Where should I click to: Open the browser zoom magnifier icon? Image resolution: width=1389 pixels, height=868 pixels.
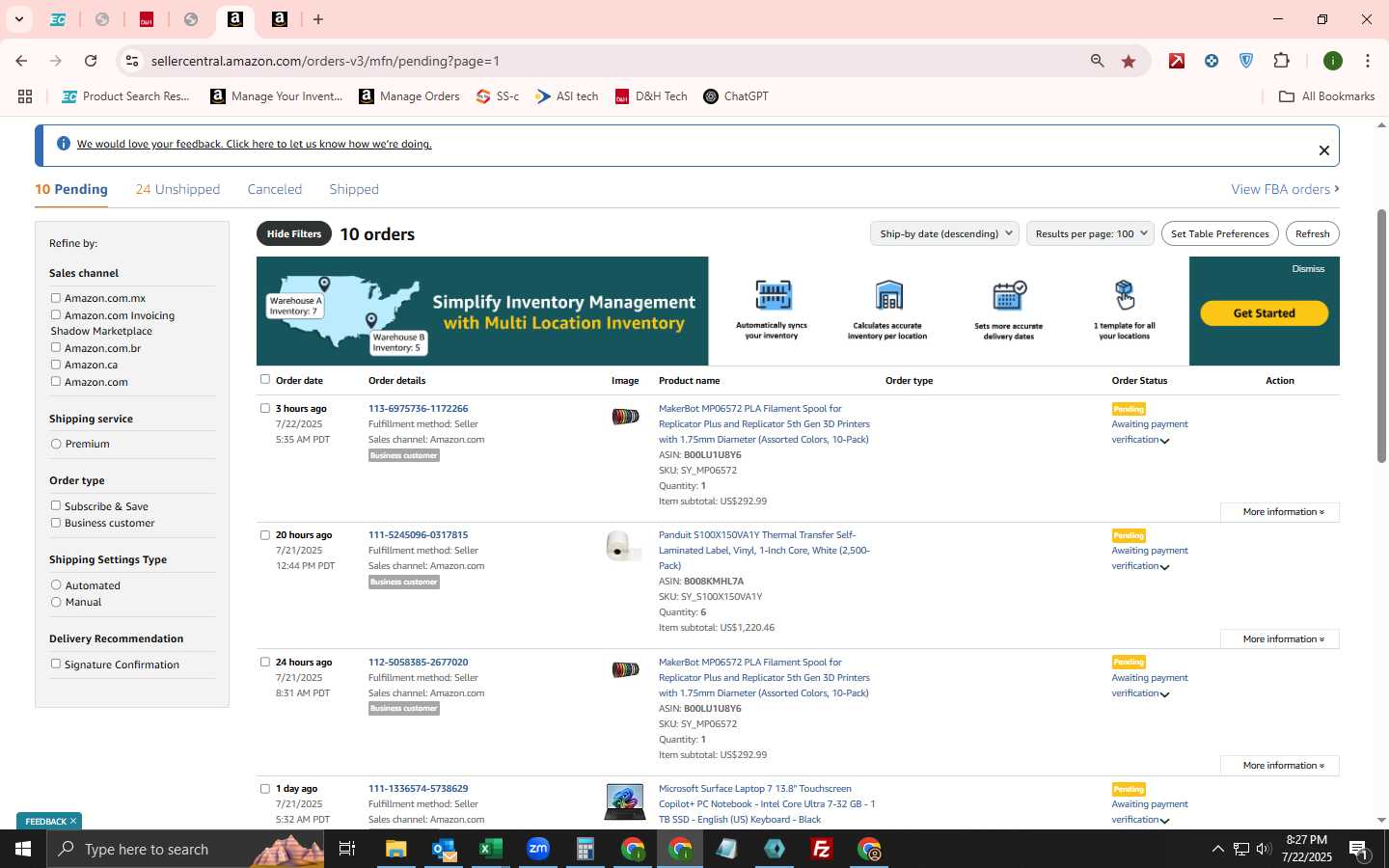tap(1097, 61)
